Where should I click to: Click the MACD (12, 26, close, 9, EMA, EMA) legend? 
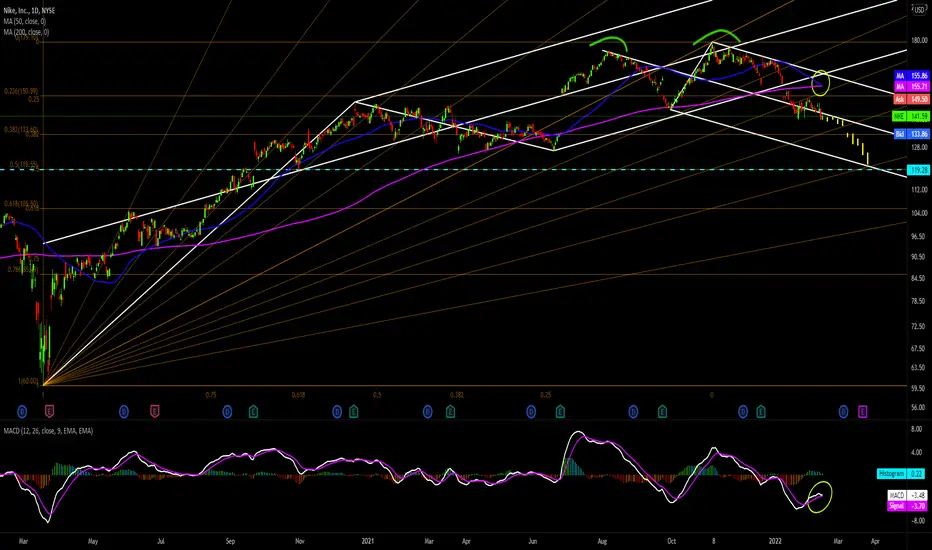tap(48, 431)
